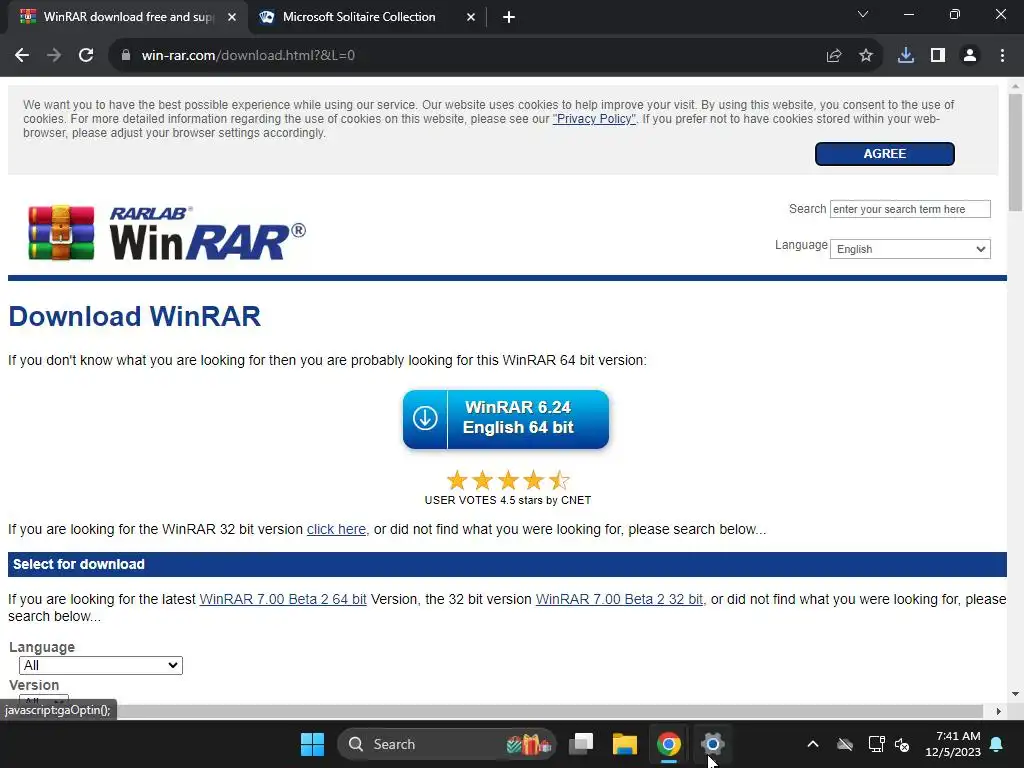Click the taskbar Search box

[447, 744]
